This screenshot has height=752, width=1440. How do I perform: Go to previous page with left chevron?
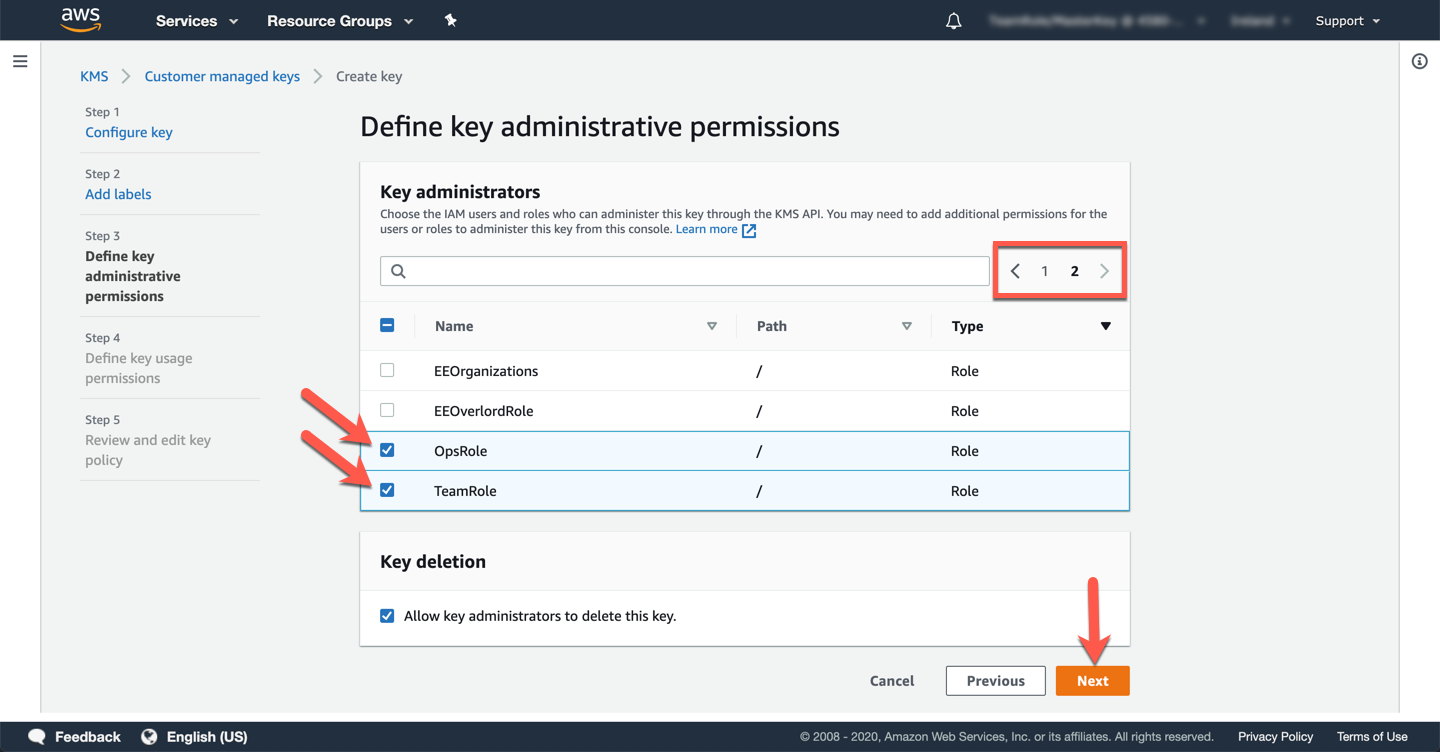1015,271
